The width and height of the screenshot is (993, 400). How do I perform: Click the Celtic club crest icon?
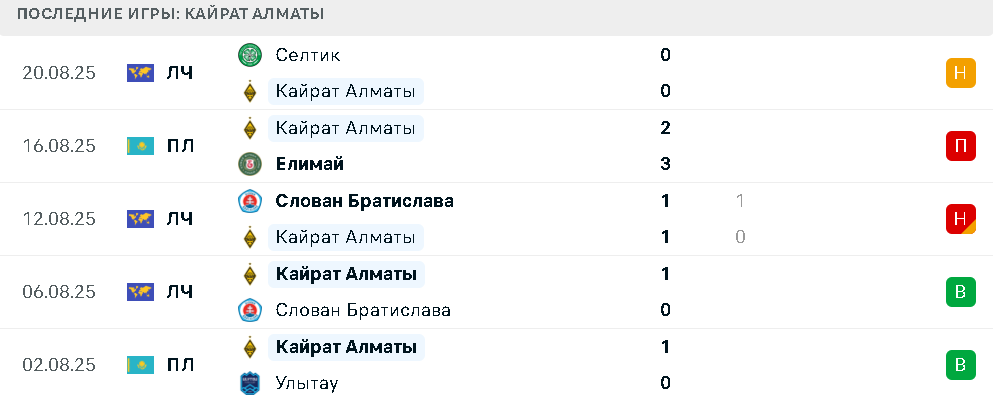coord(250,55)
